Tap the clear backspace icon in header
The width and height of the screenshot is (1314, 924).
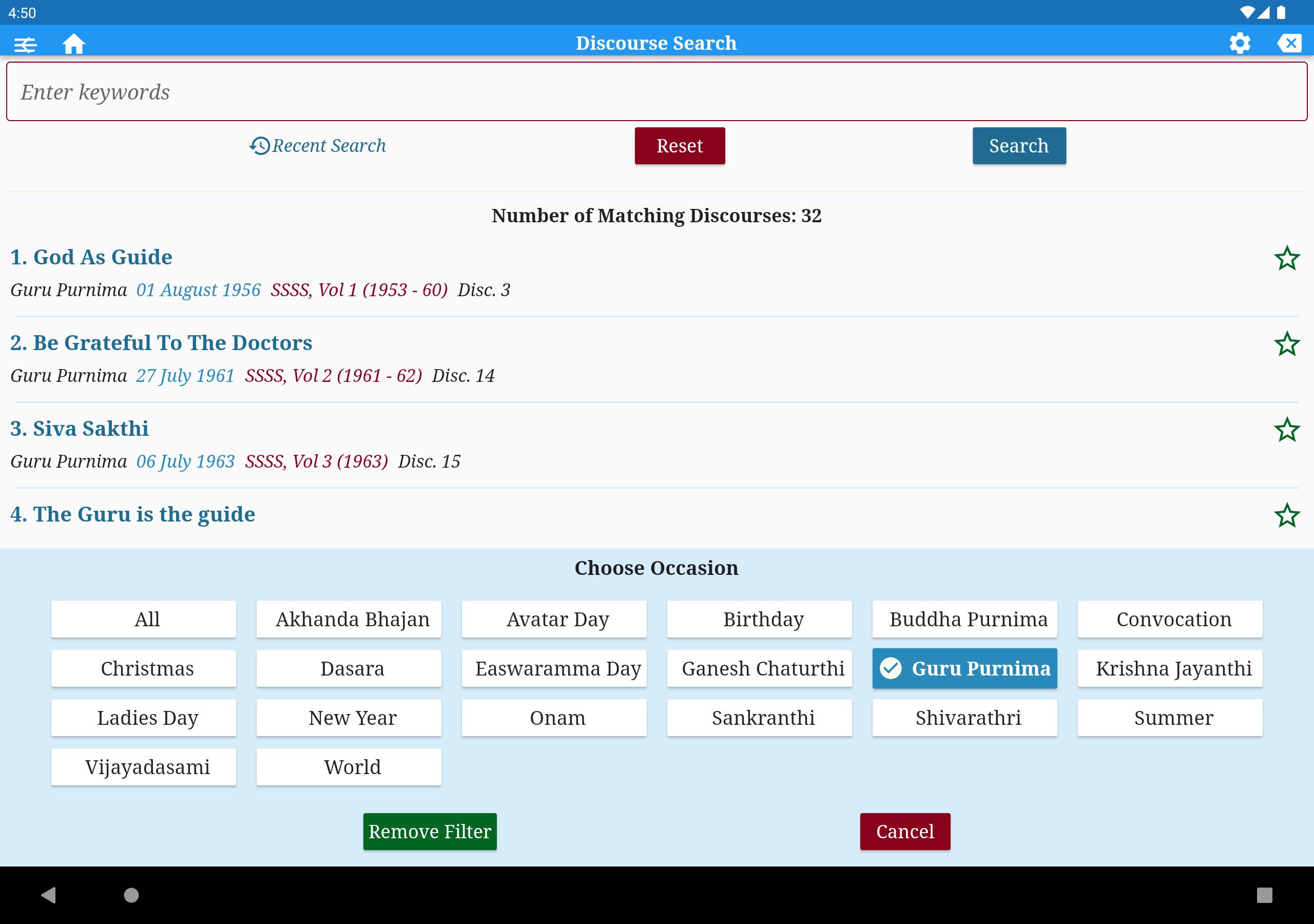(1289, 44)
